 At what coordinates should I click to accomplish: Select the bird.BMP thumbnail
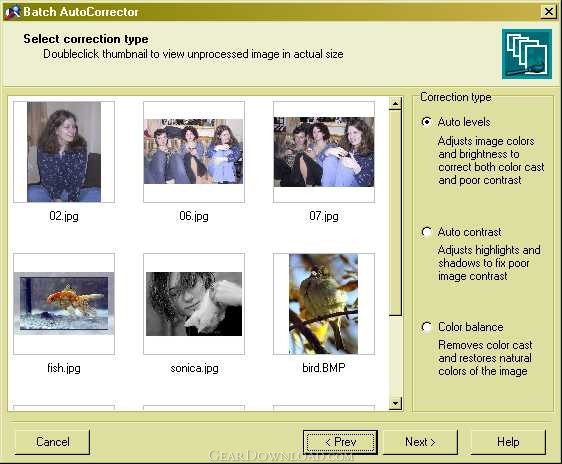pos(324,304)
